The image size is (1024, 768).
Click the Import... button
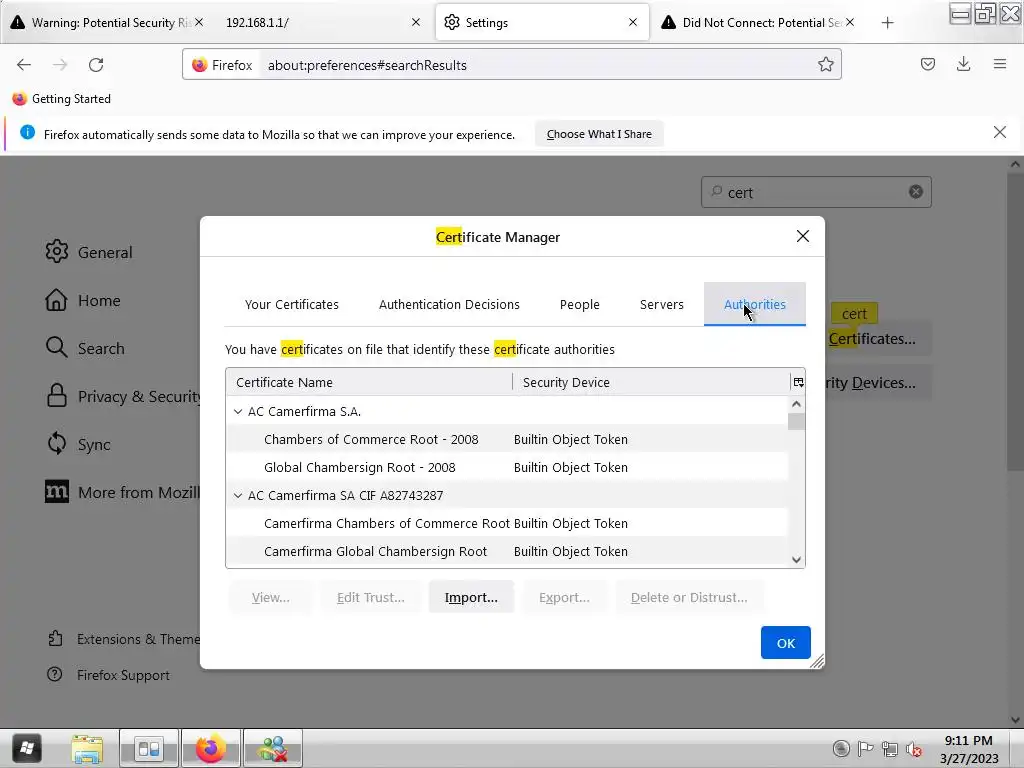471,597
